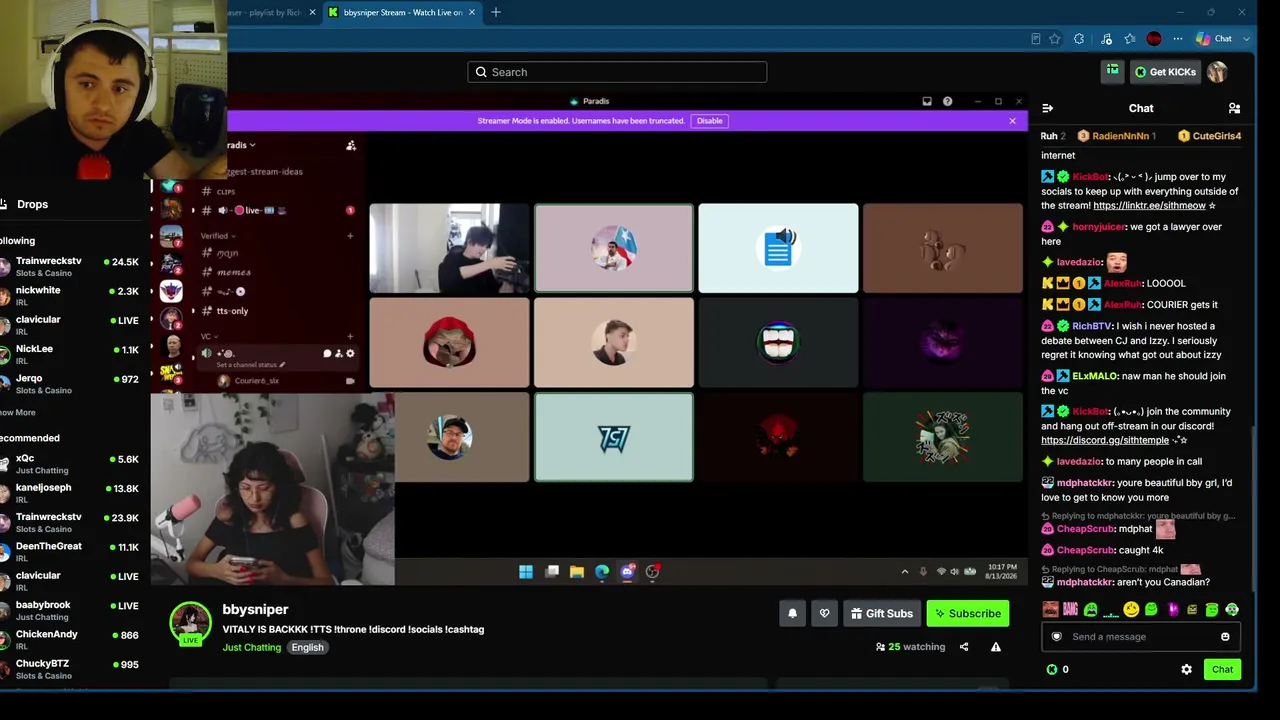Add channel to Verified category
Screen dimensions: 1280x720
(350, 236)
